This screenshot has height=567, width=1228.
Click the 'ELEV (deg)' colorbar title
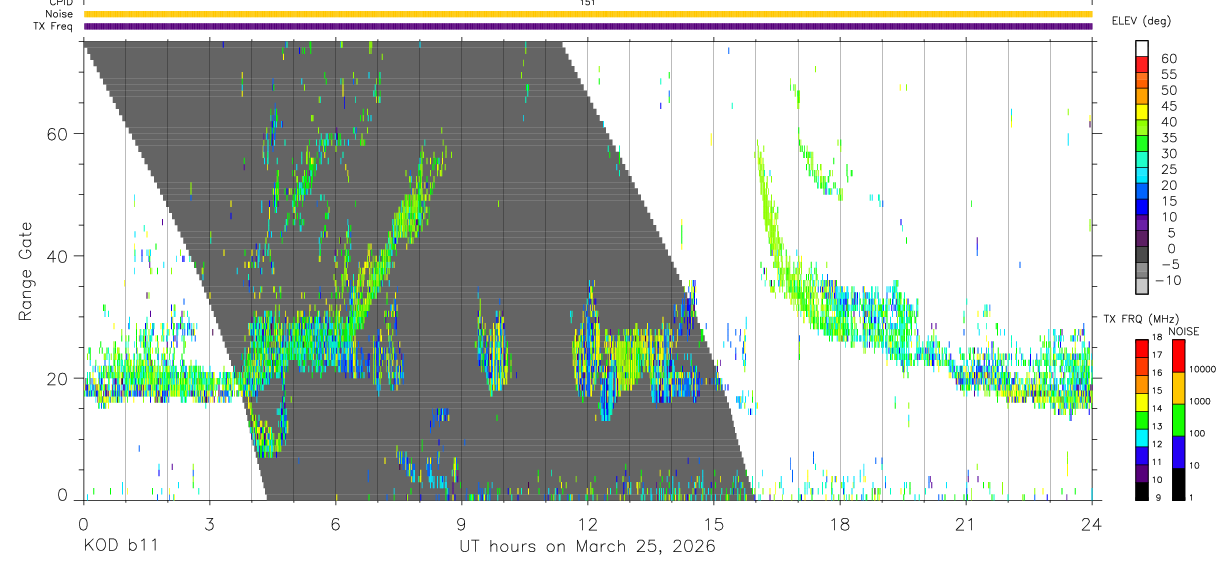pyautogui.click(x=1144, y=20)
